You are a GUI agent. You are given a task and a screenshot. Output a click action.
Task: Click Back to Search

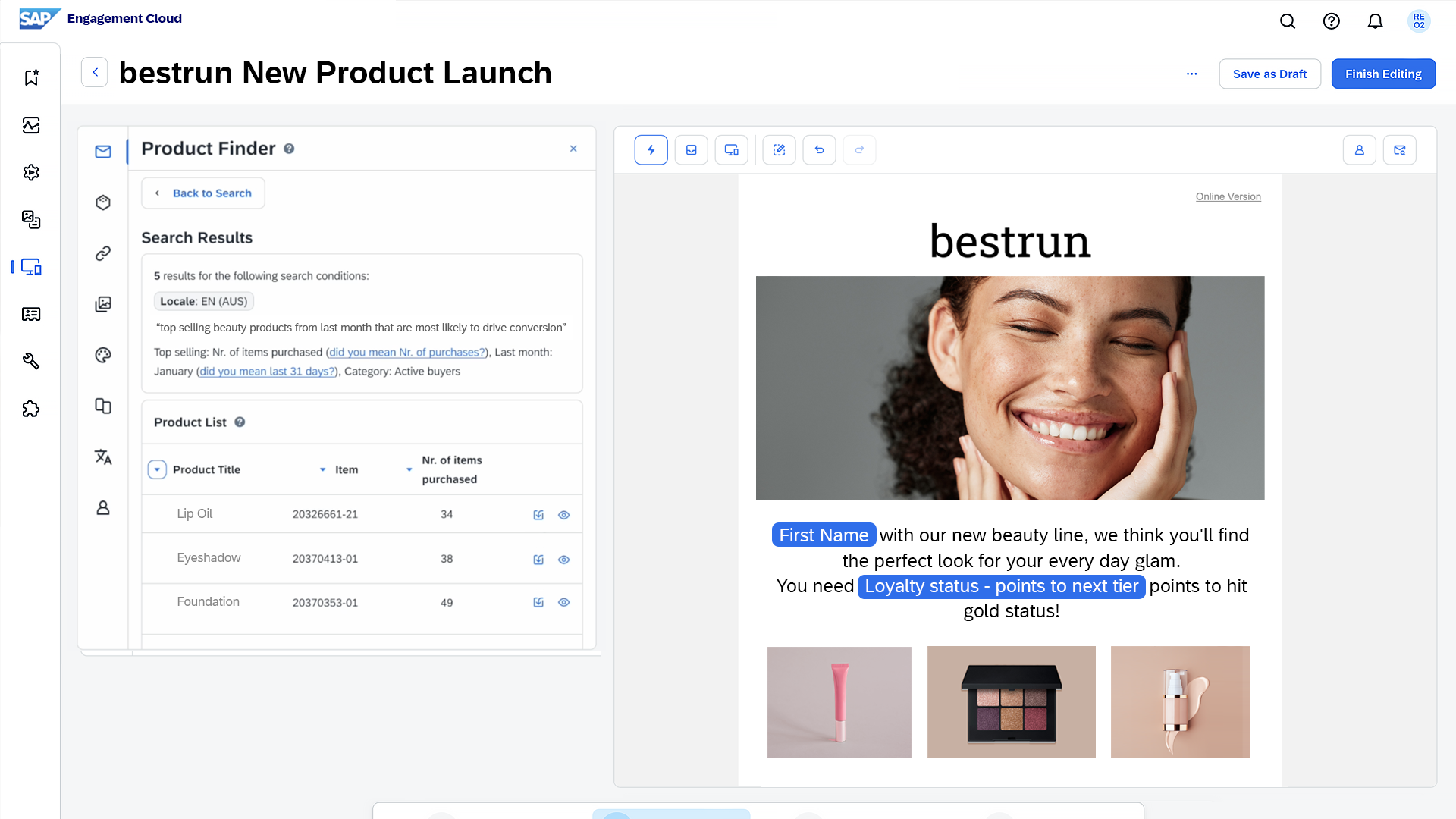click(203, 193)
